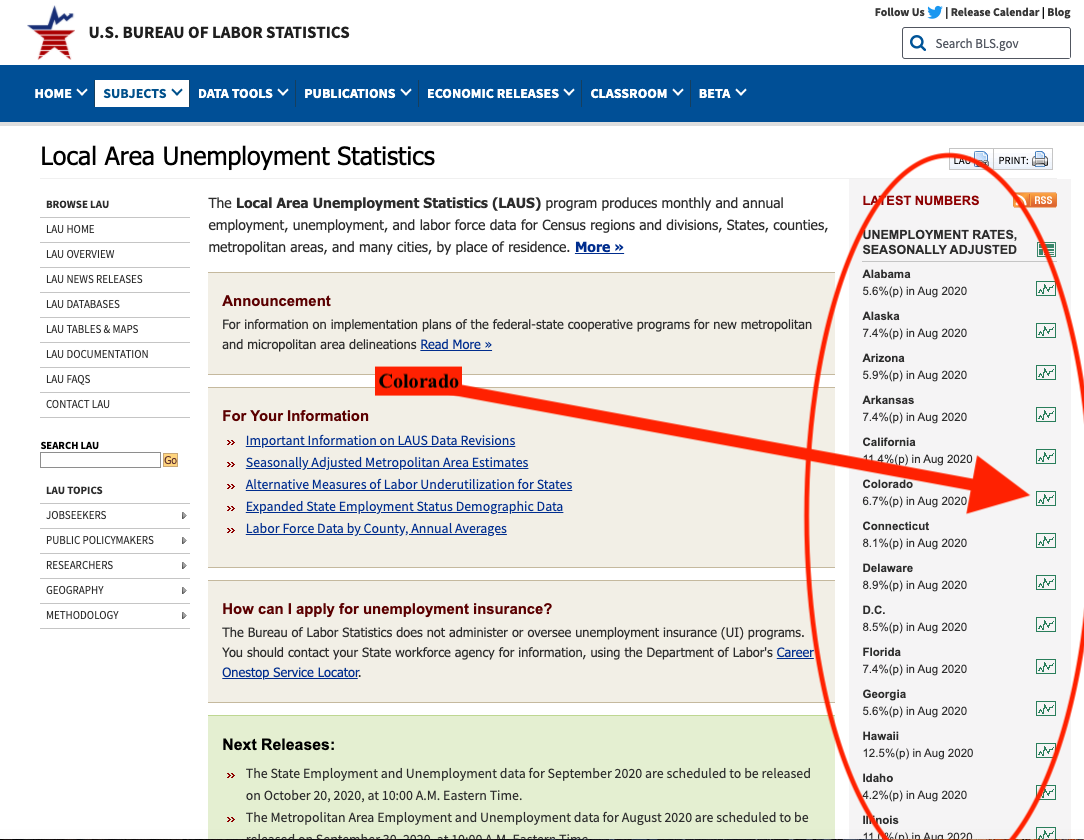
Task: Open the Data Tools dropdown menu
Action: [x=243, y=93]
